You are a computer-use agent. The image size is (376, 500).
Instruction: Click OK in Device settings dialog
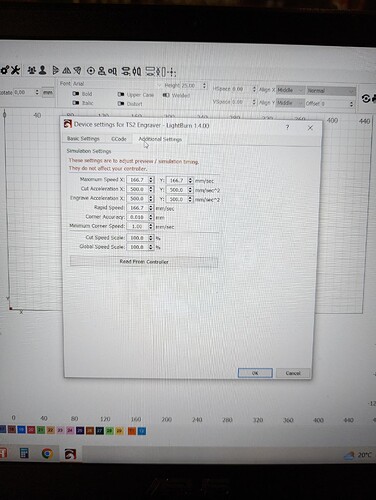[255, 373]
